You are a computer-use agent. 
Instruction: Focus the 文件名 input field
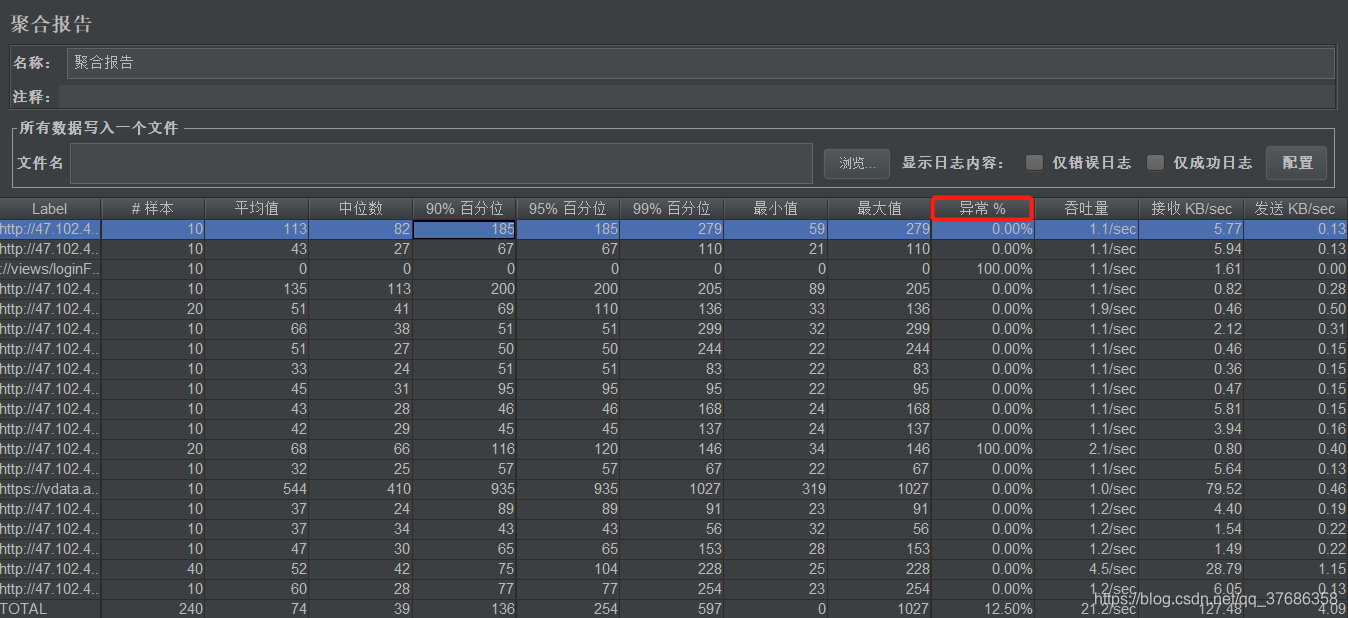[441, 163]
